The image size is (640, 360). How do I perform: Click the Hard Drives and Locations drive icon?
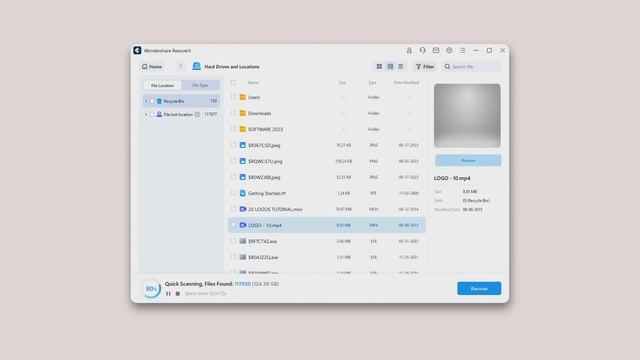(x=196, y=66)
